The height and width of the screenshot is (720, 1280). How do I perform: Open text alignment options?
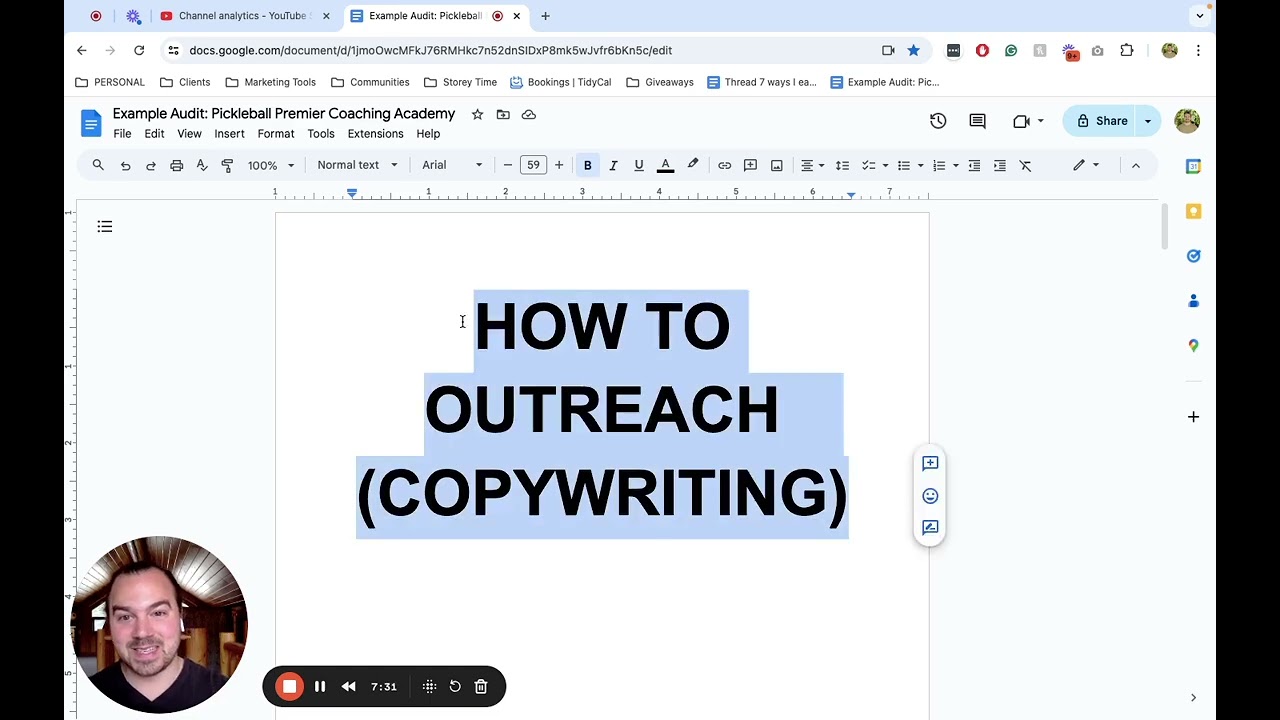tap(812, 165)
